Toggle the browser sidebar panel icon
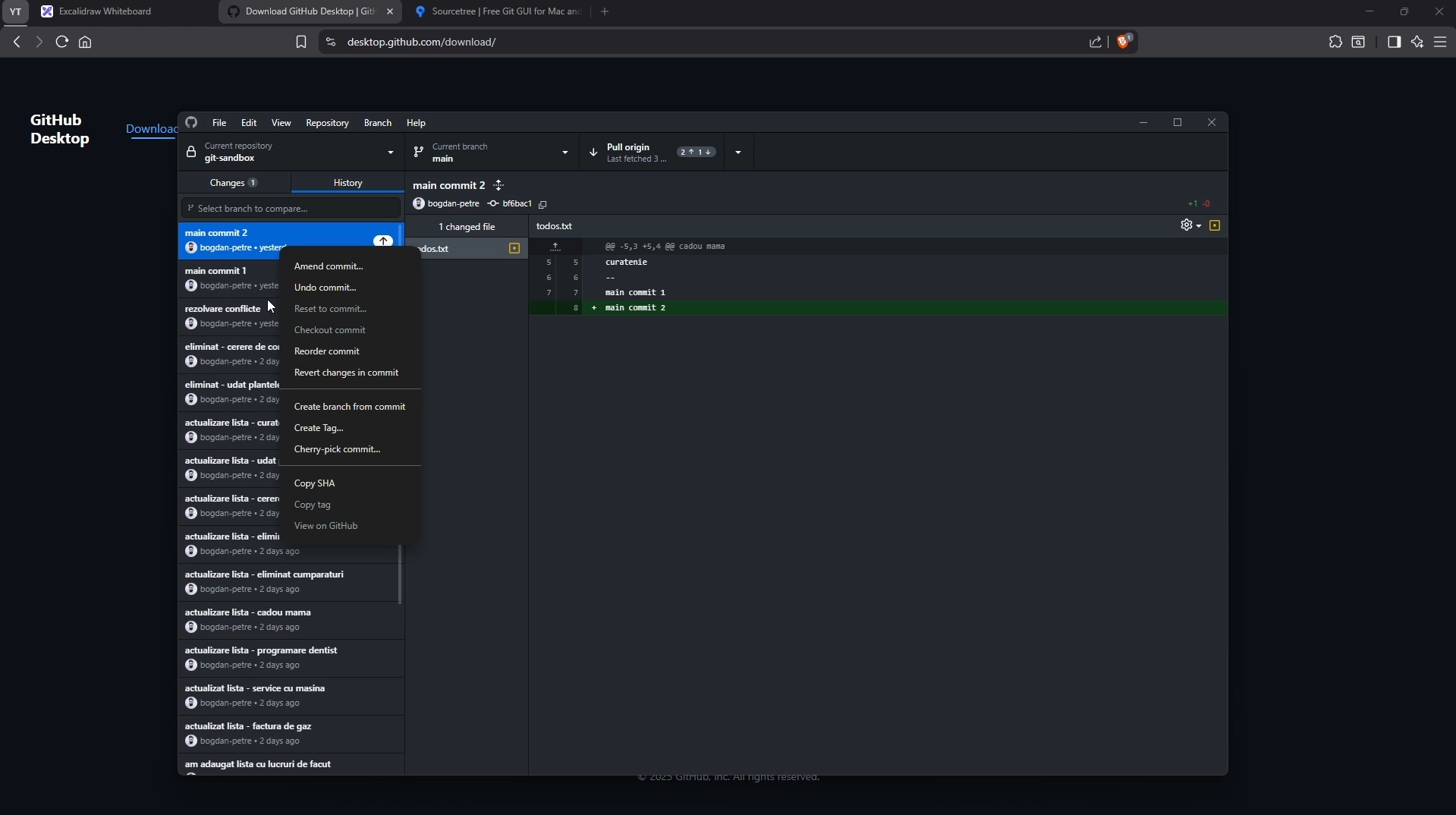The image size is (1456, 815). coord(1394,42)
